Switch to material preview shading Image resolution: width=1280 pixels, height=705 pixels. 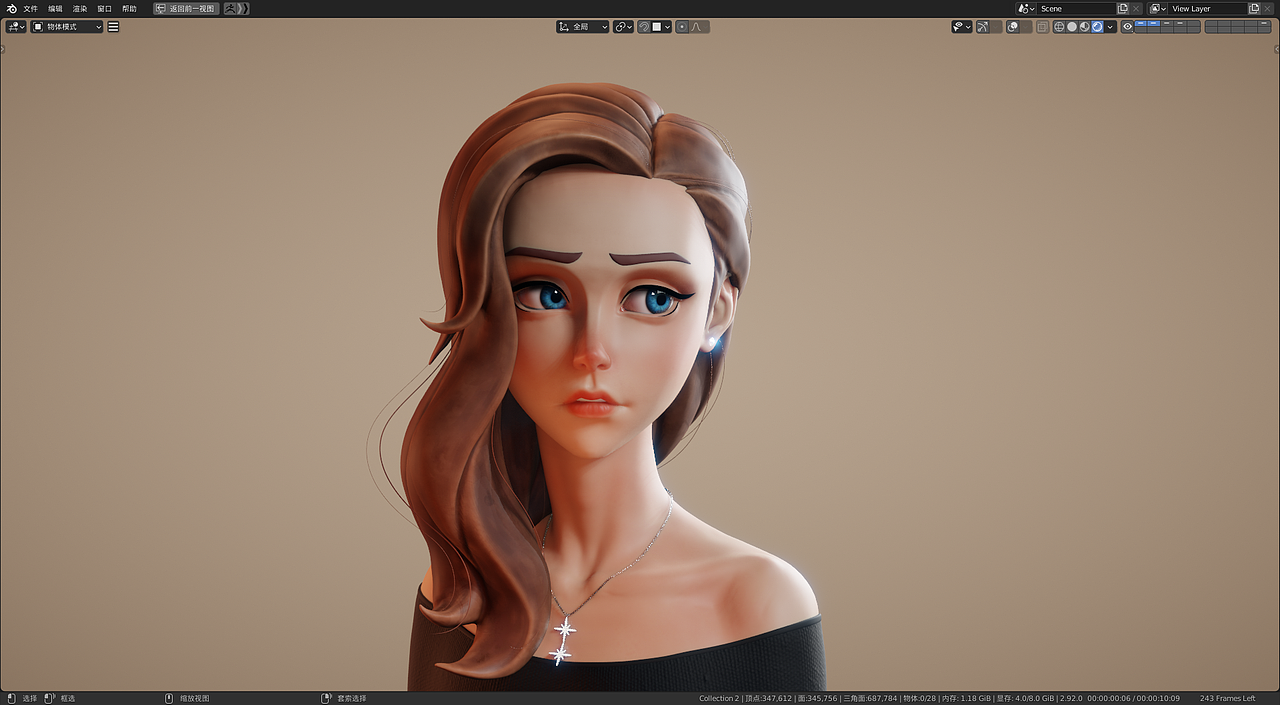coord(1084,26)
